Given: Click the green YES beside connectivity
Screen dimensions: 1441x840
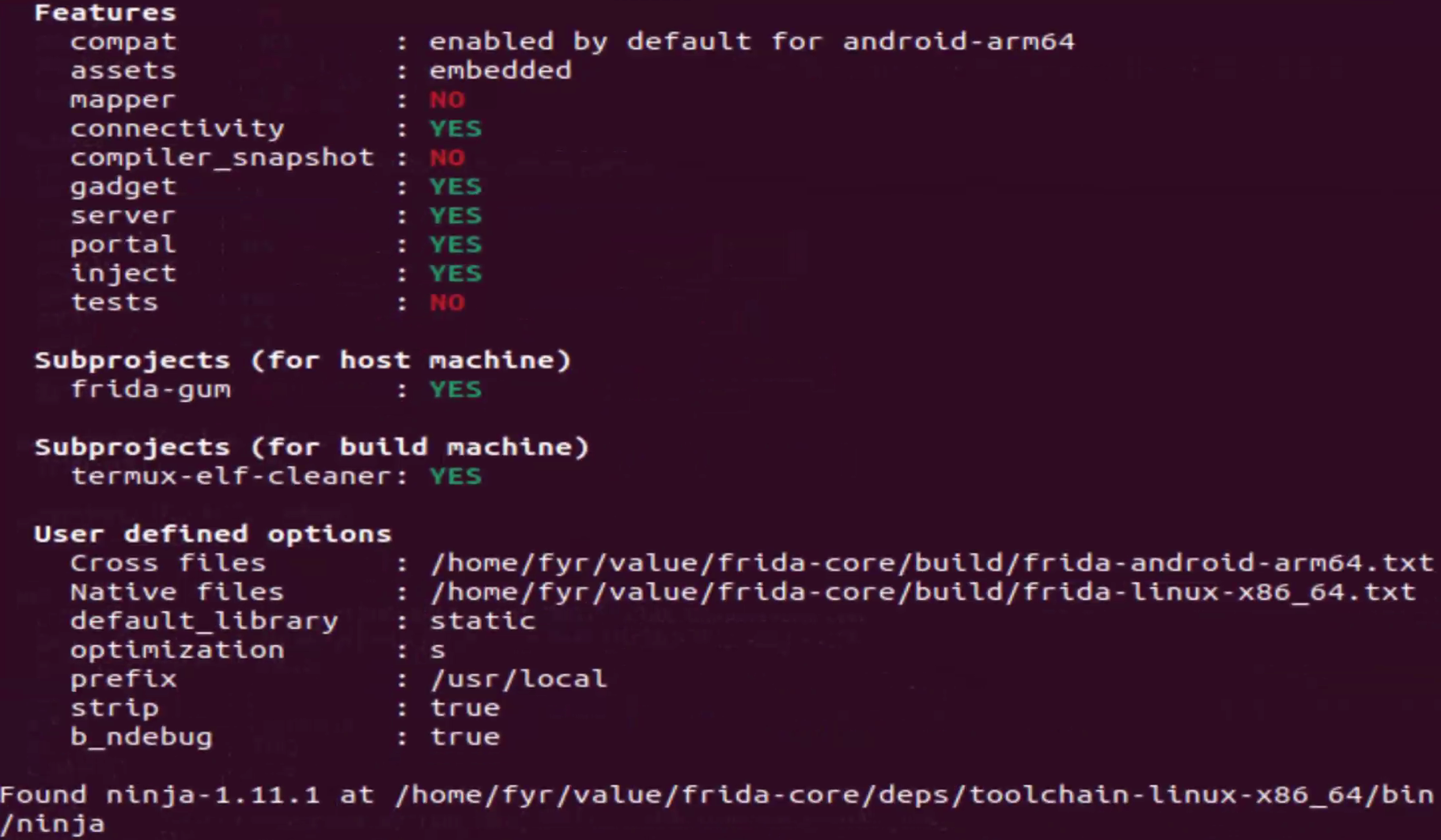Looking at the screenshot, I should point(456,129).
